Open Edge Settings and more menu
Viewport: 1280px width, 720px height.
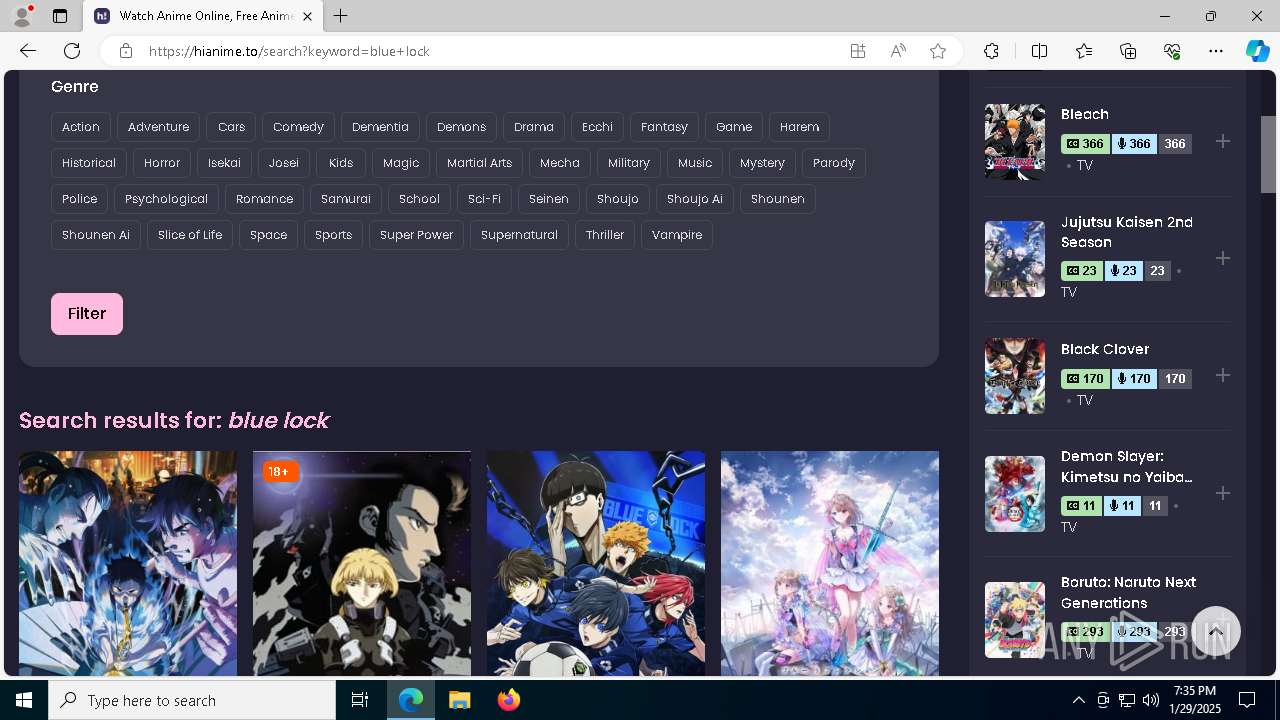pyautogui.click(x=1216, y=51)
